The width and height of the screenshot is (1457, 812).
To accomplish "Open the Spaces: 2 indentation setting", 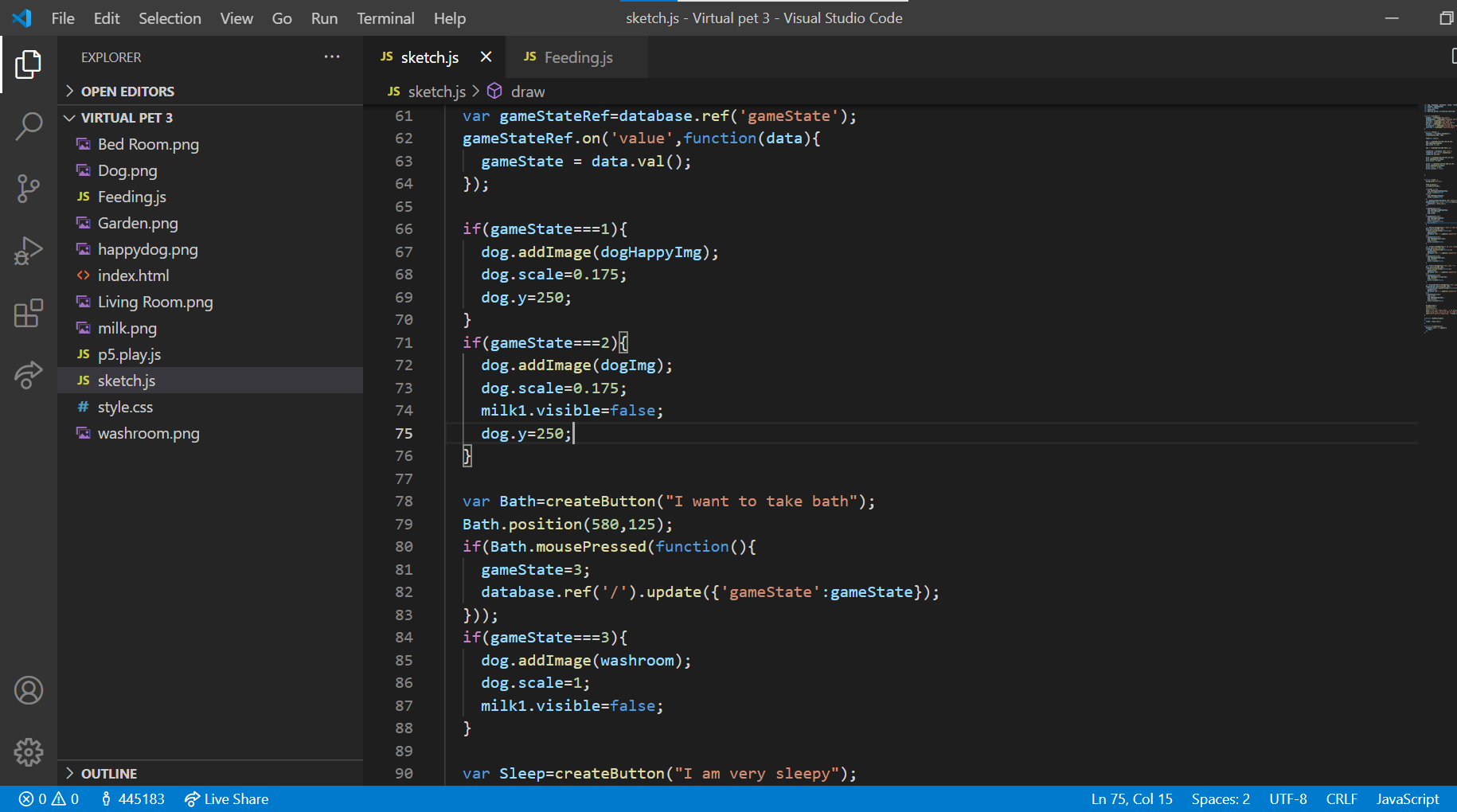I will click(x=1220, y=798).
